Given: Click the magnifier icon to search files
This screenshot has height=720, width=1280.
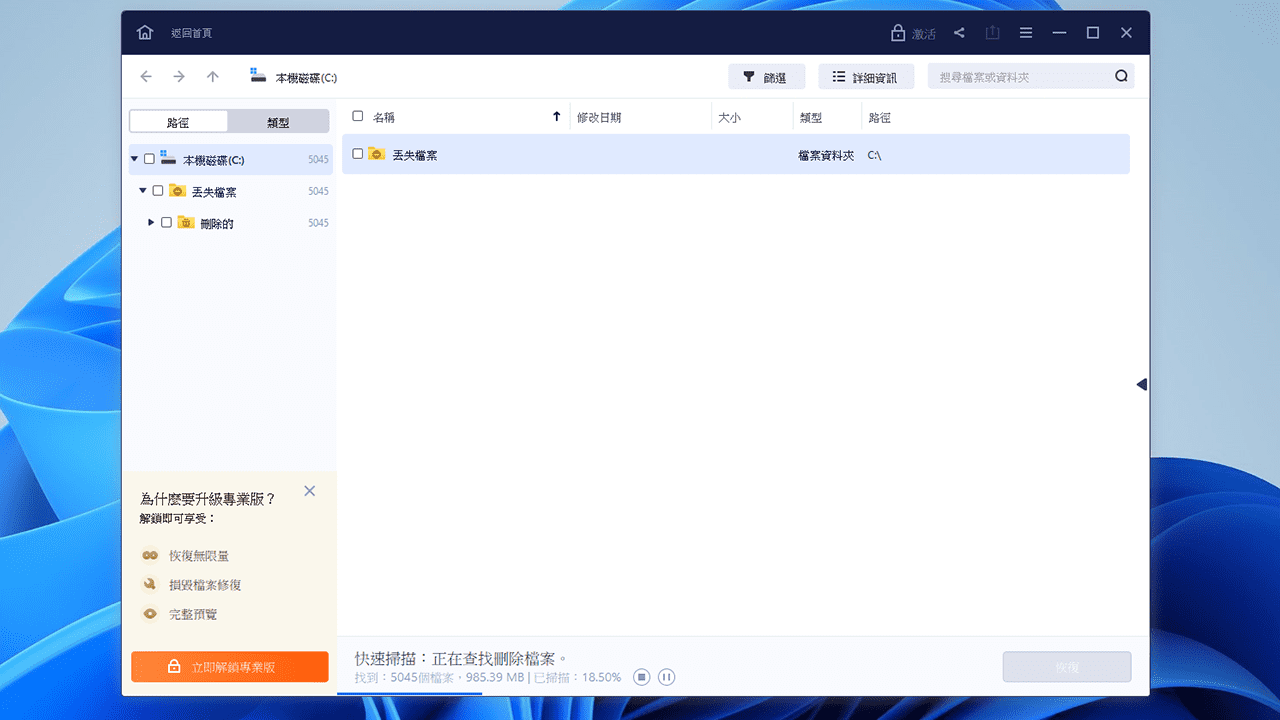Looking at the screenshot, I should point(1122,76).
